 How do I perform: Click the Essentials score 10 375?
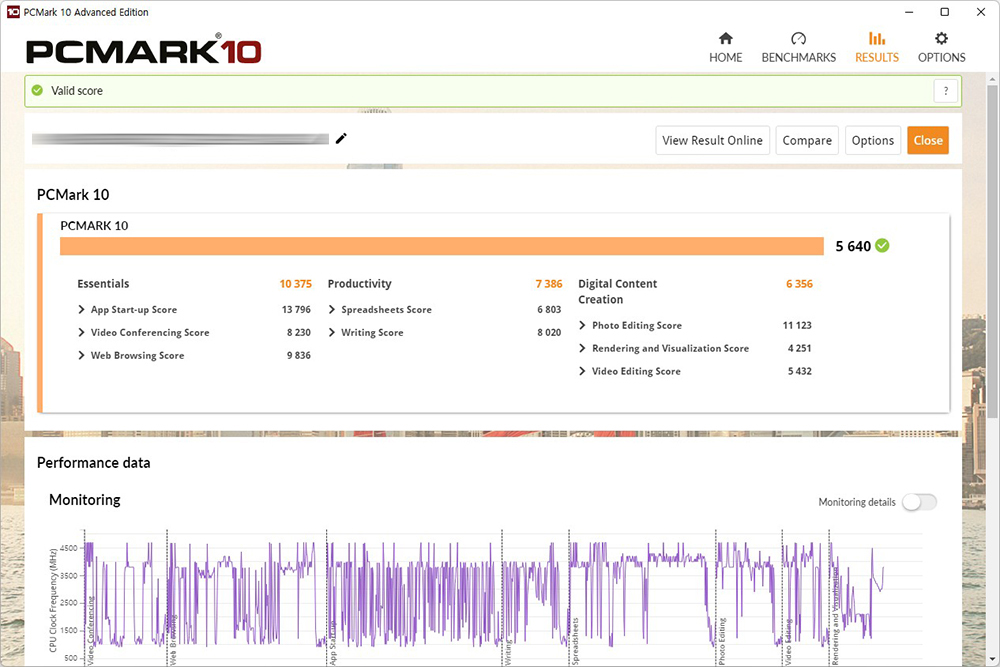click(295, 284)
